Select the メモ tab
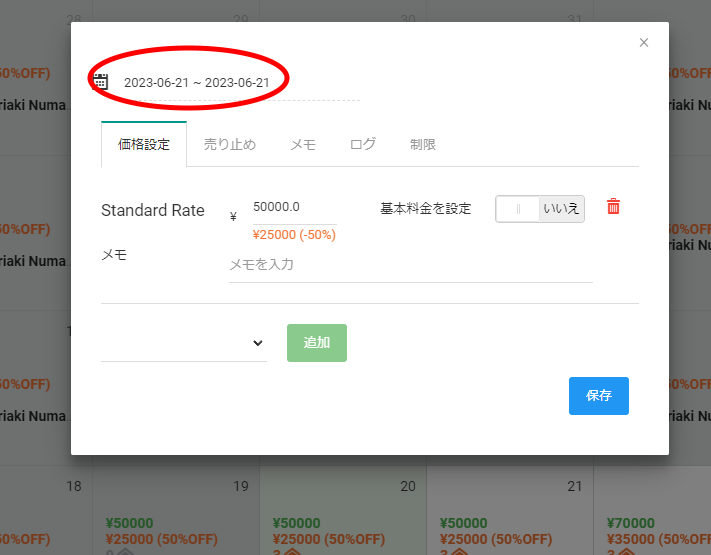The height and width of the screenshot is (555, 711). [x=303, y=144]
